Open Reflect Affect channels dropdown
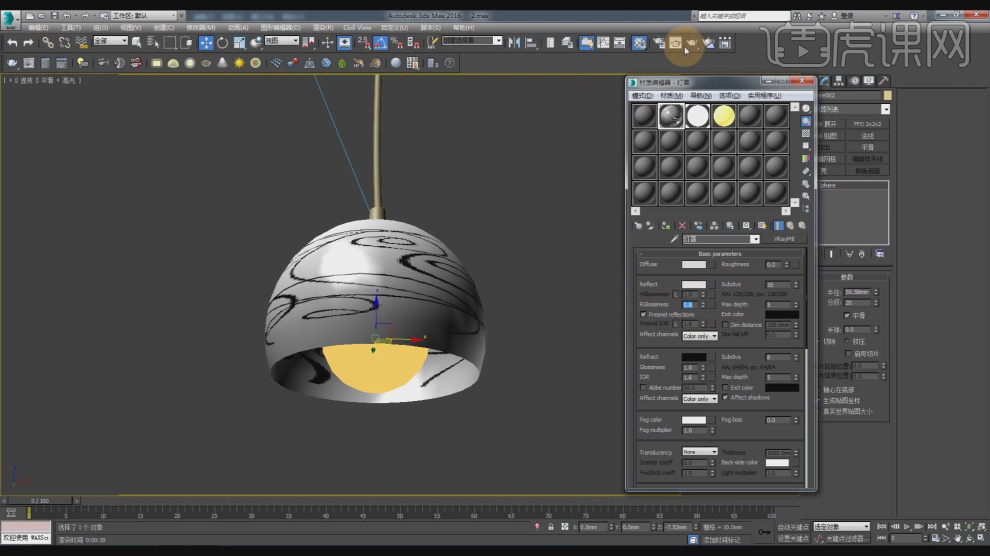 [699, 336]
